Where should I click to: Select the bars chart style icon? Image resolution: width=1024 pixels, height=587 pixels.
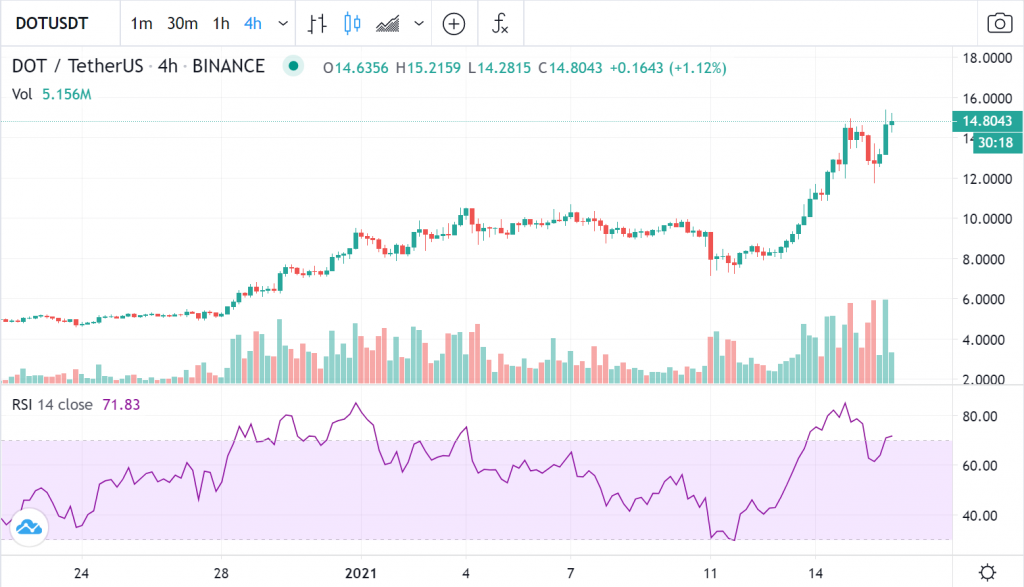317,23
